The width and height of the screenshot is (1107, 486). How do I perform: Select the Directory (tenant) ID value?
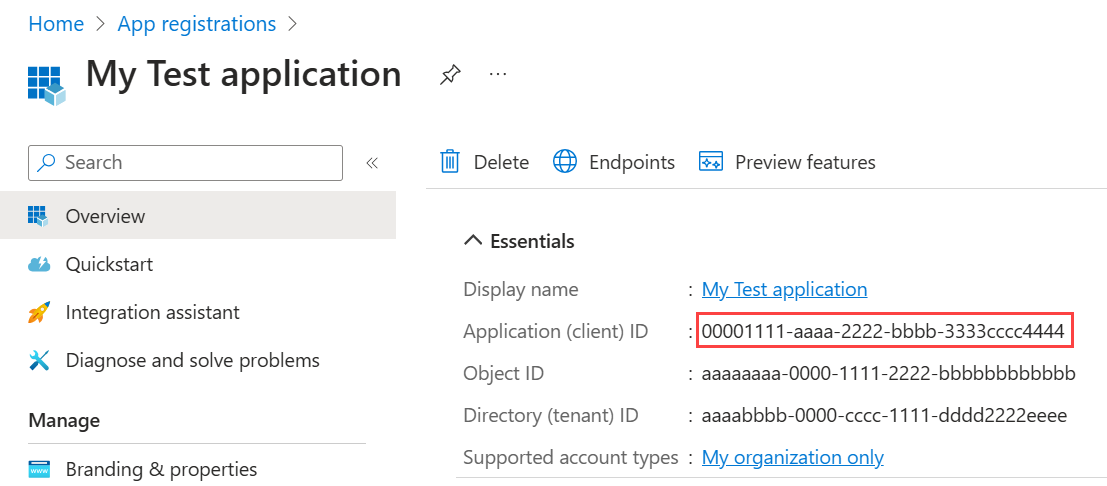[x=884, y=415]
